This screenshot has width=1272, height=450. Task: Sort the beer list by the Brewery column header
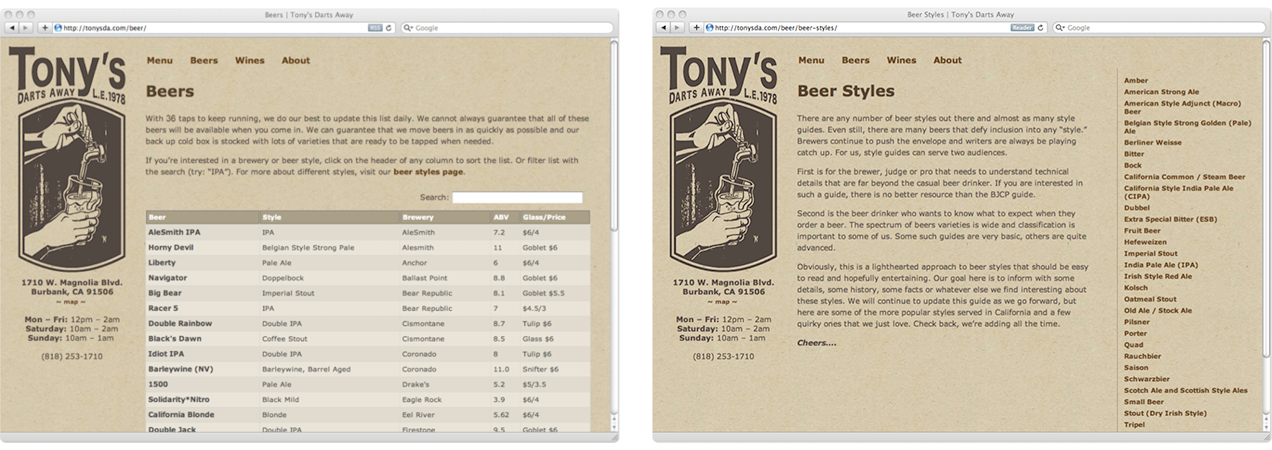click(x=417, y=217)
